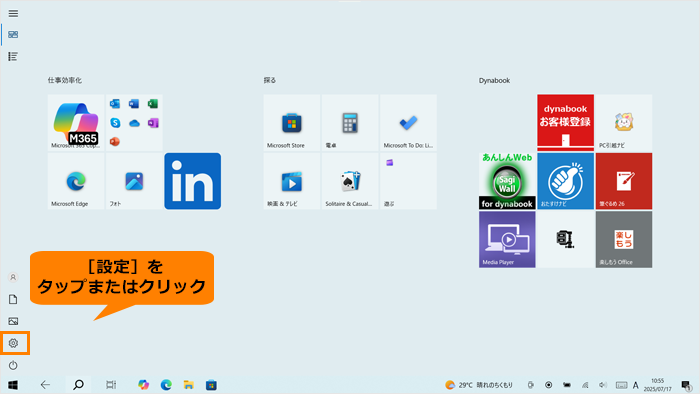Open the Pictures folder sidebar icon

[13, 321]
